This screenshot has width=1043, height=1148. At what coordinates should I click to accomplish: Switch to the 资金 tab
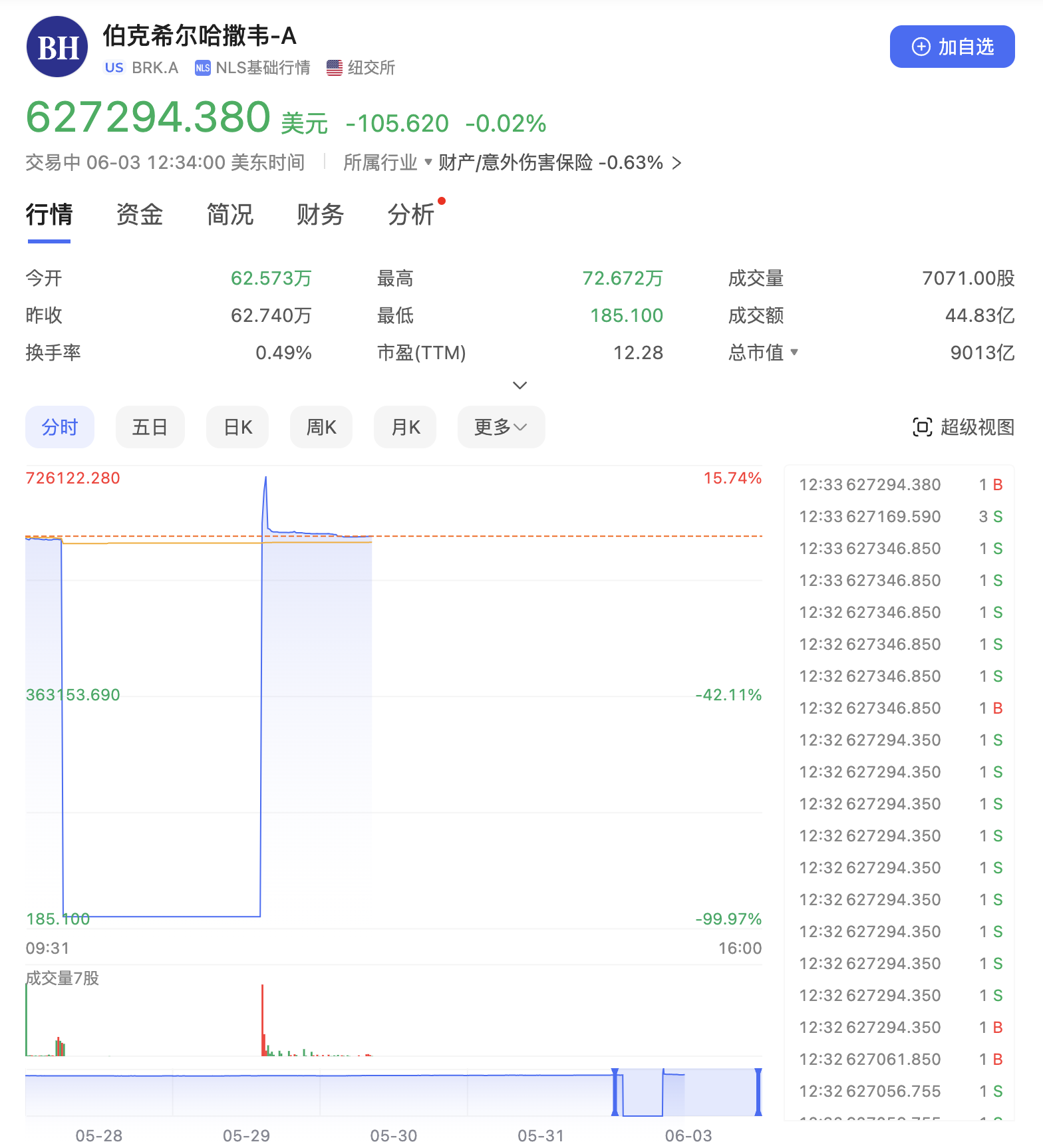[140, 215]
